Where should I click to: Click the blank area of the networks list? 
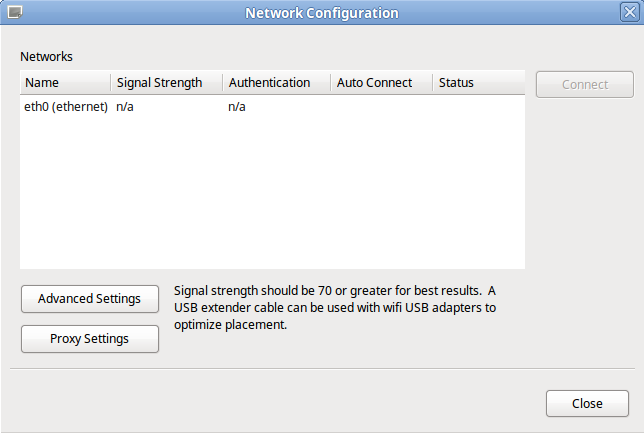click(272, 200)
